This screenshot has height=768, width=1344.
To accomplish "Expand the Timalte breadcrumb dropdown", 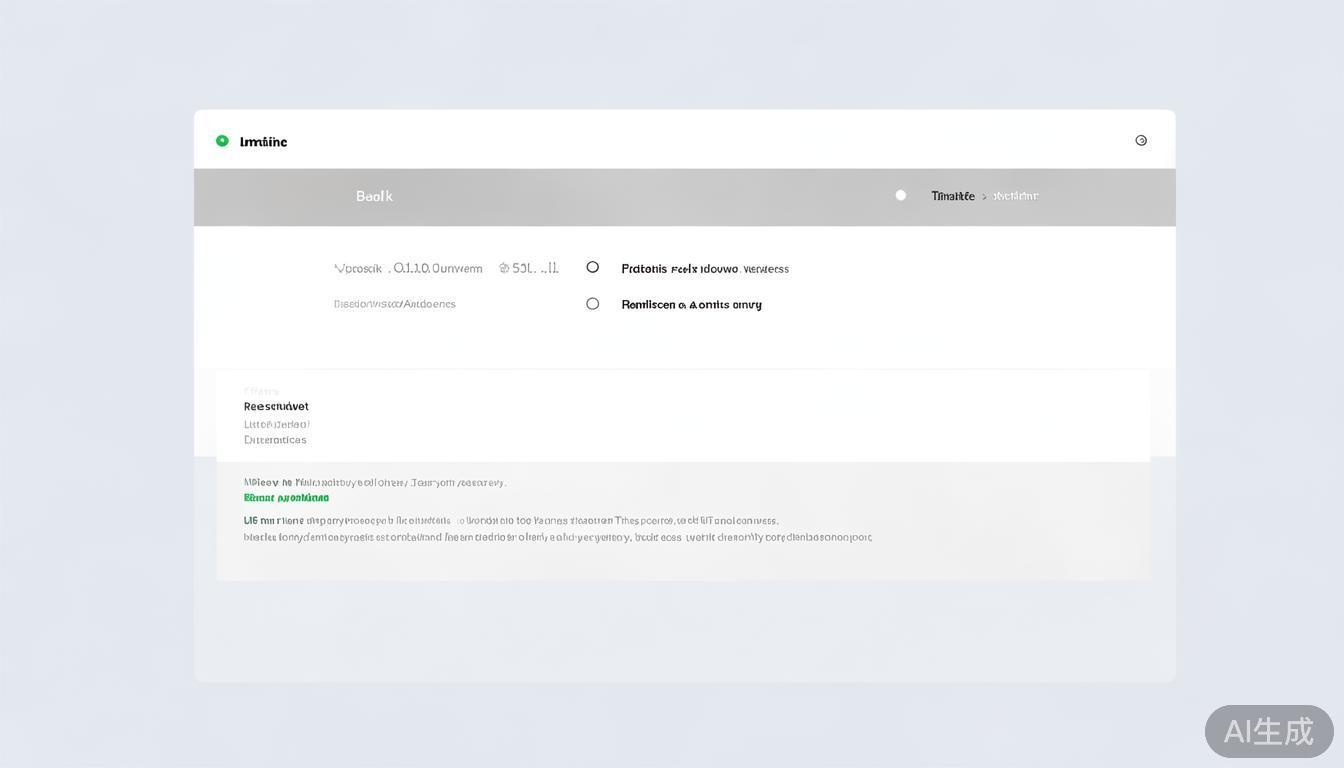I will (953, 195).
